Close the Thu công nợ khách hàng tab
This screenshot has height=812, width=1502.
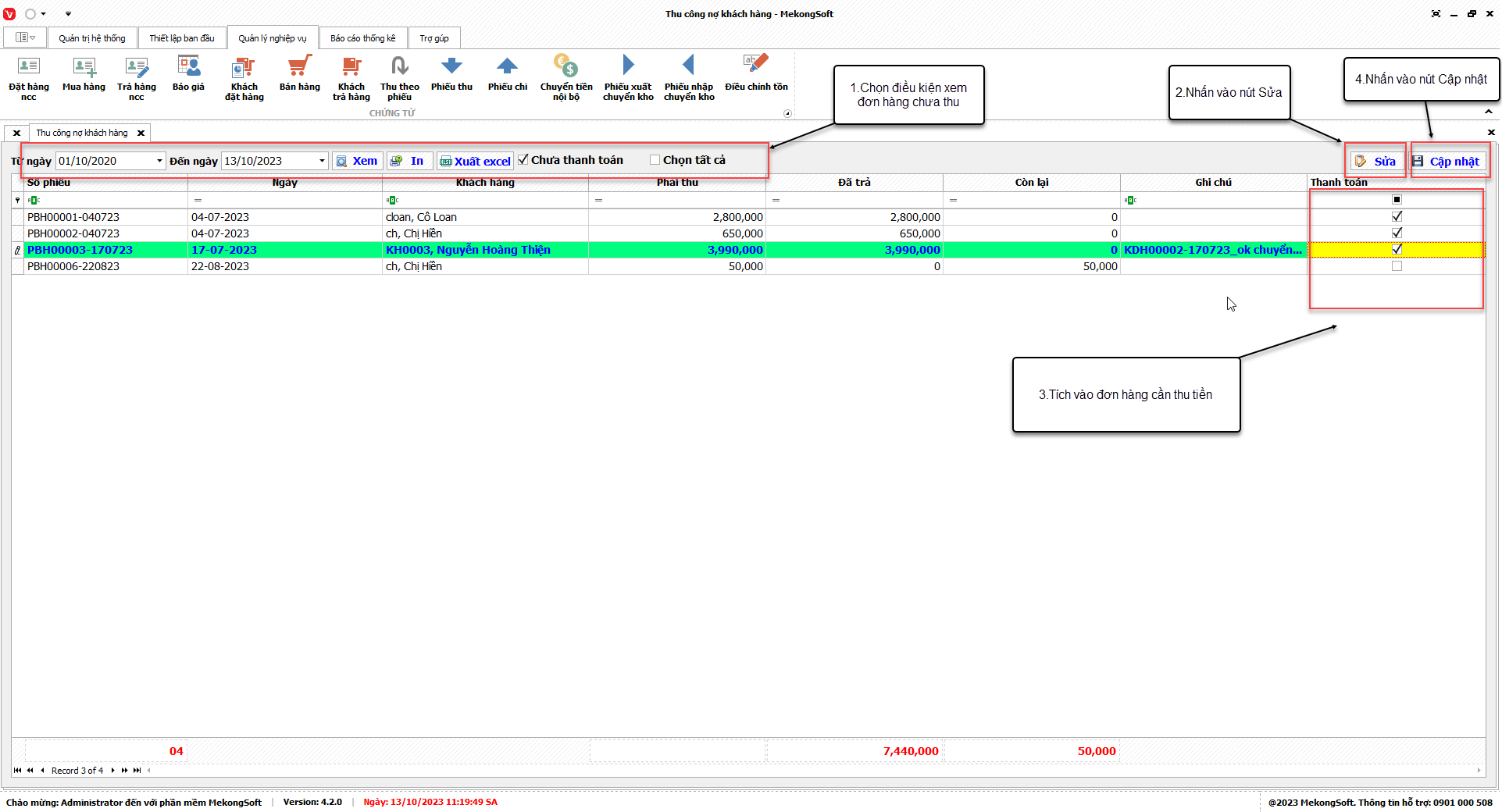[x=141, y=134]
